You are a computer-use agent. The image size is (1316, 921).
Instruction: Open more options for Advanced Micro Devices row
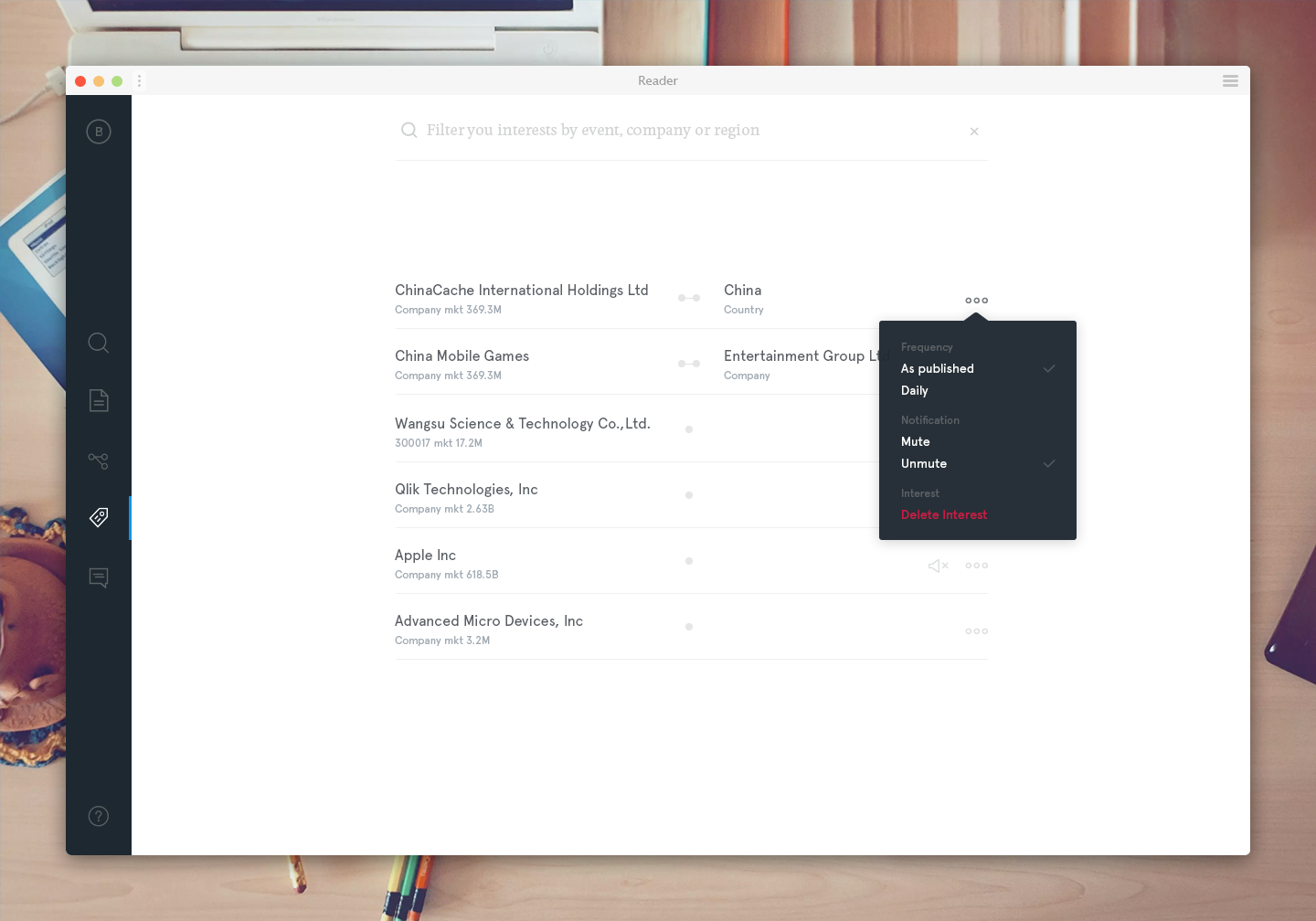[977, 631]
